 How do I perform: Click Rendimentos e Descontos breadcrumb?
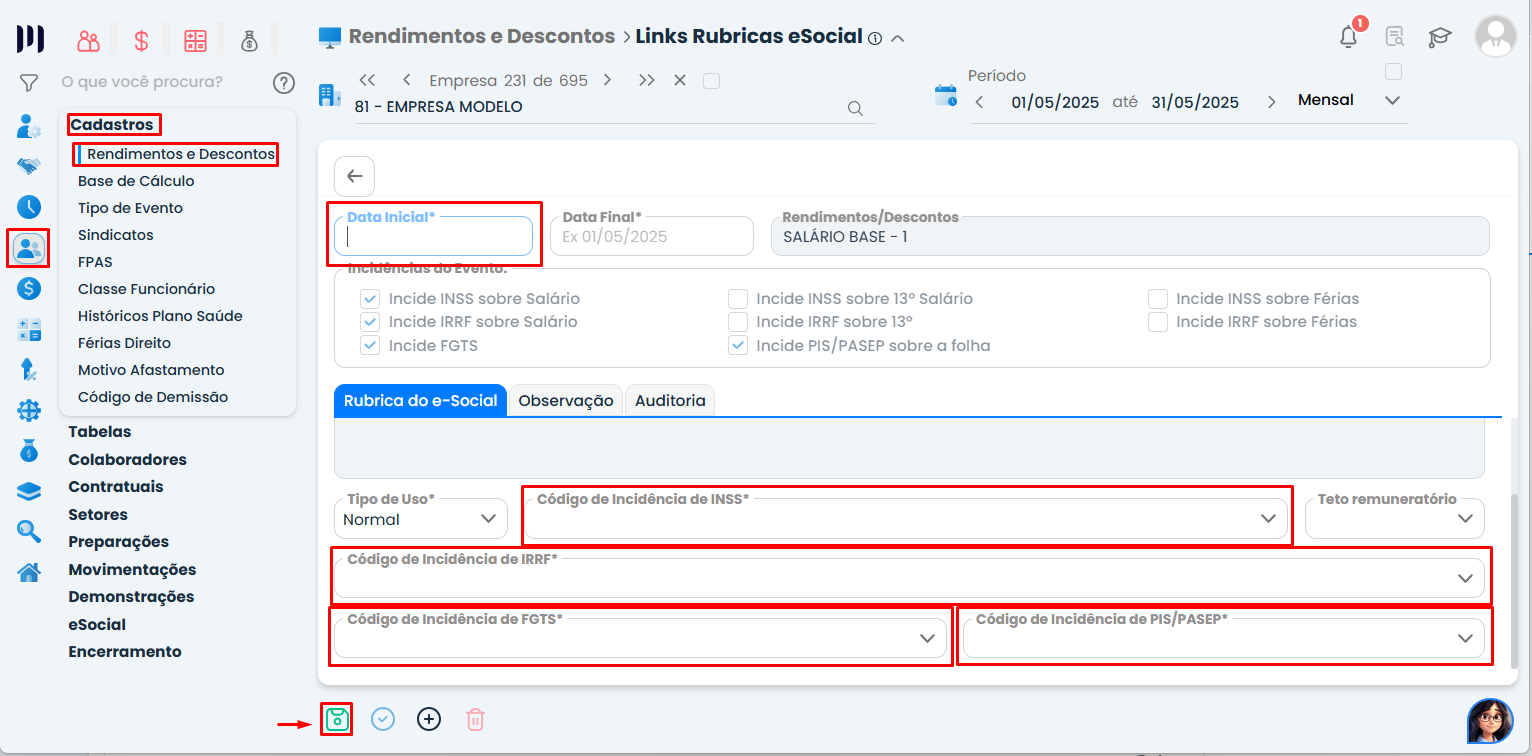point(482,37)
